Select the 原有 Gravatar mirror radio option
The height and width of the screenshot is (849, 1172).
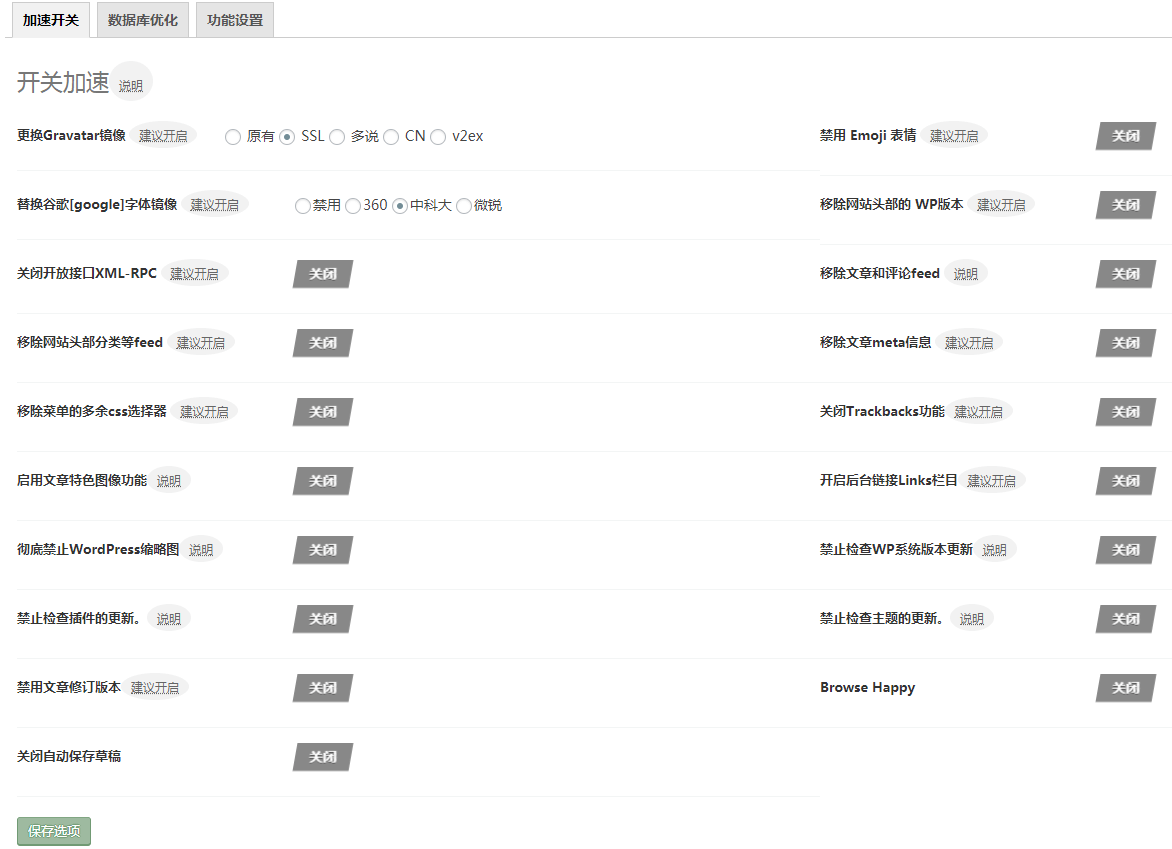click(233, 137)
